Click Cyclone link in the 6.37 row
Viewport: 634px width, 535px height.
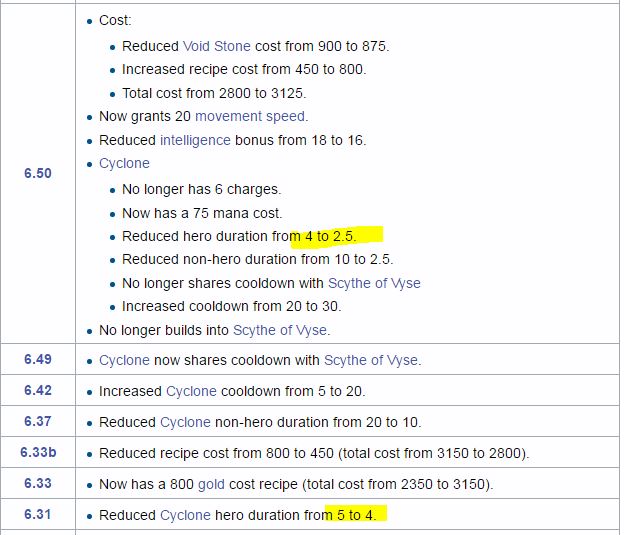point(185,423)
